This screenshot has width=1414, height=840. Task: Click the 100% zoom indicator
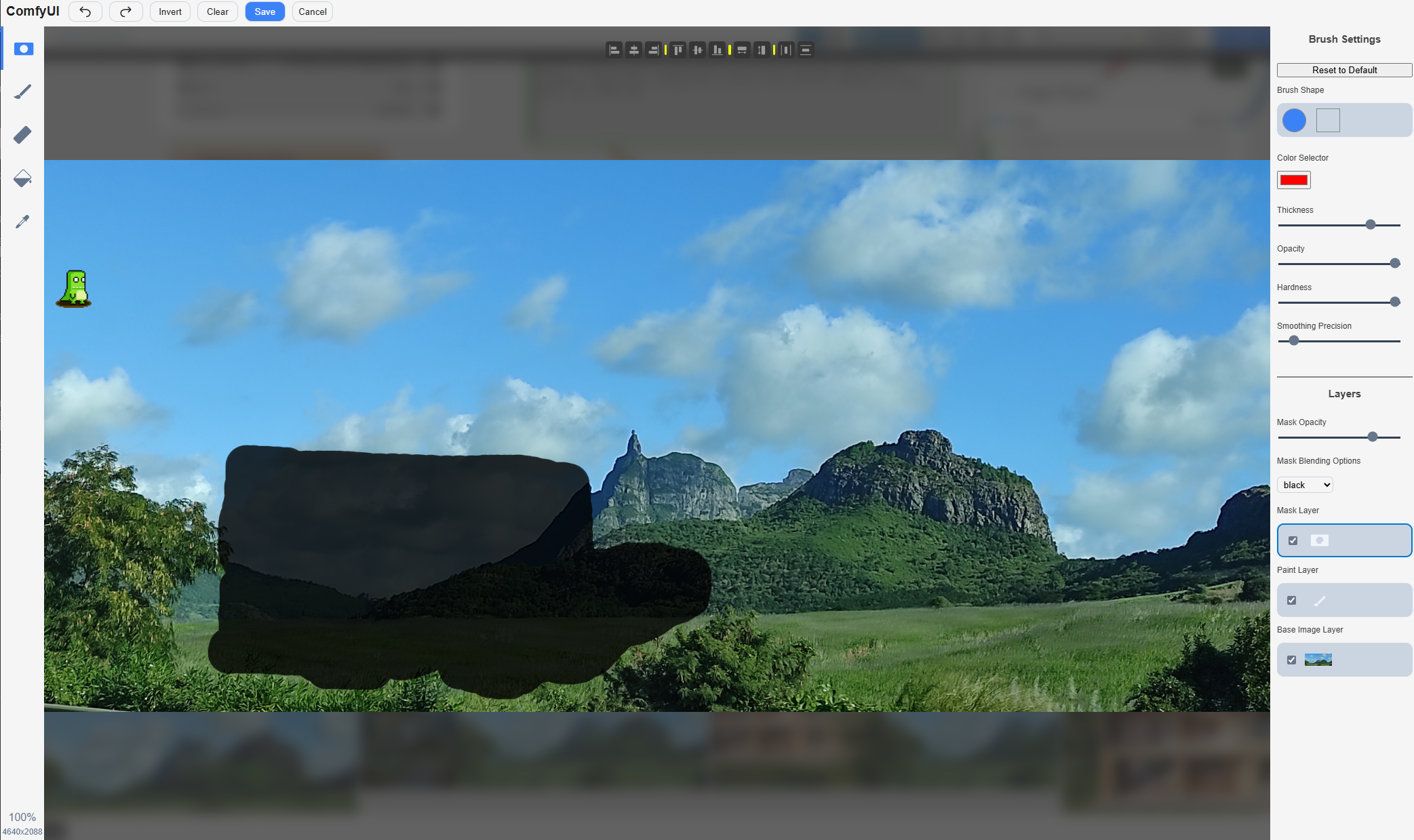22,817
